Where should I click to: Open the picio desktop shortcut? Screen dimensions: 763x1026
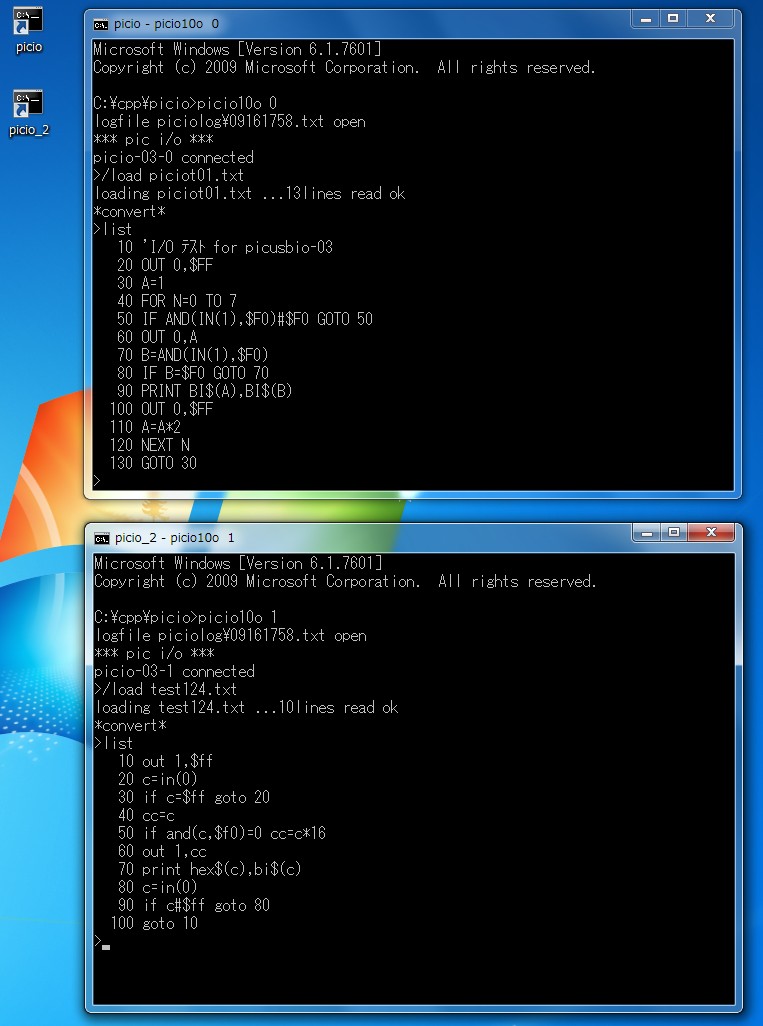click(29, 30)
